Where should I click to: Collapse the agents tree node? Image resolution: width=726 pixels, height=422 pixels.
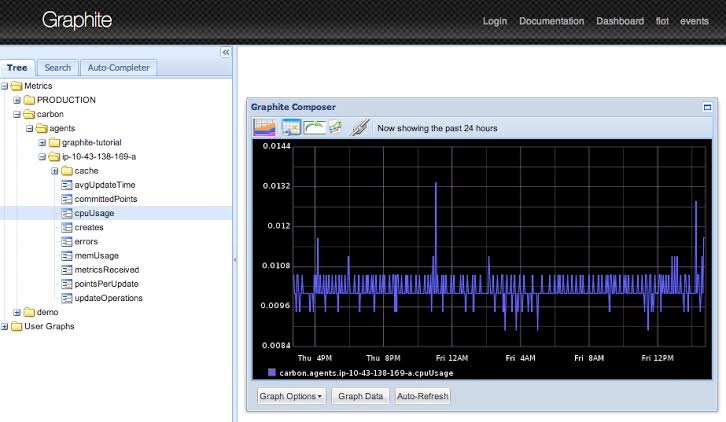click(30, 128)
